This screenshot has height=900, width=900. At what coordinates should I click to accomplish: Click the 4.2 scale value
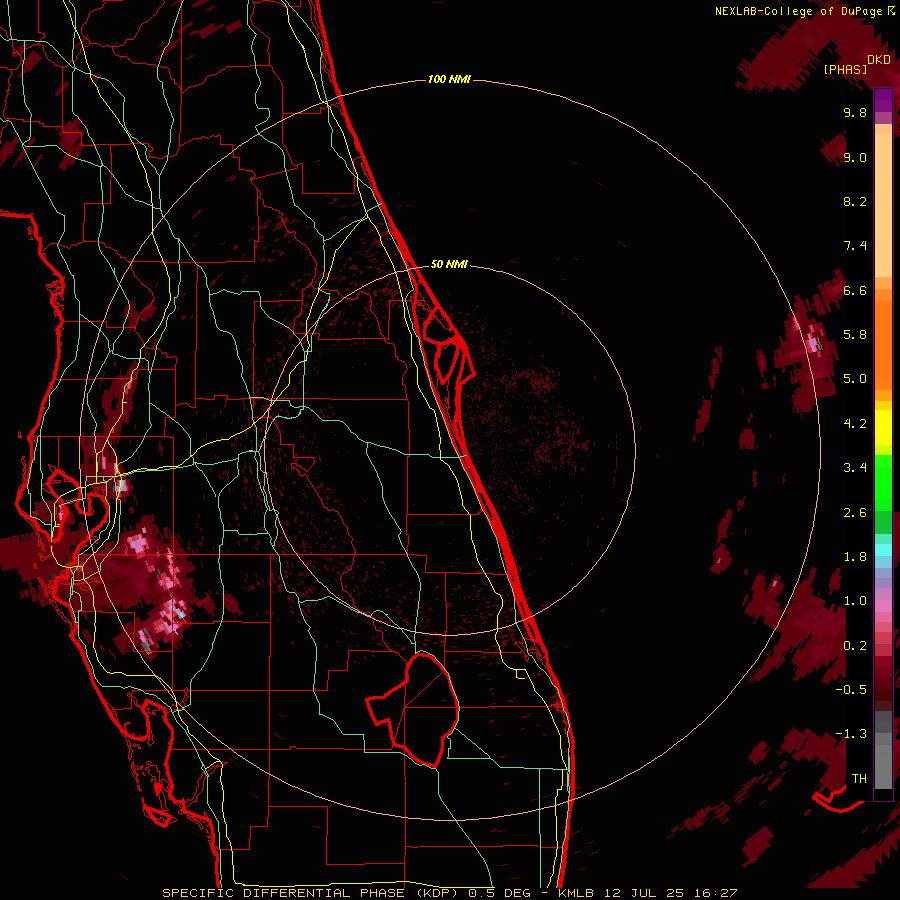click(855, 424)
